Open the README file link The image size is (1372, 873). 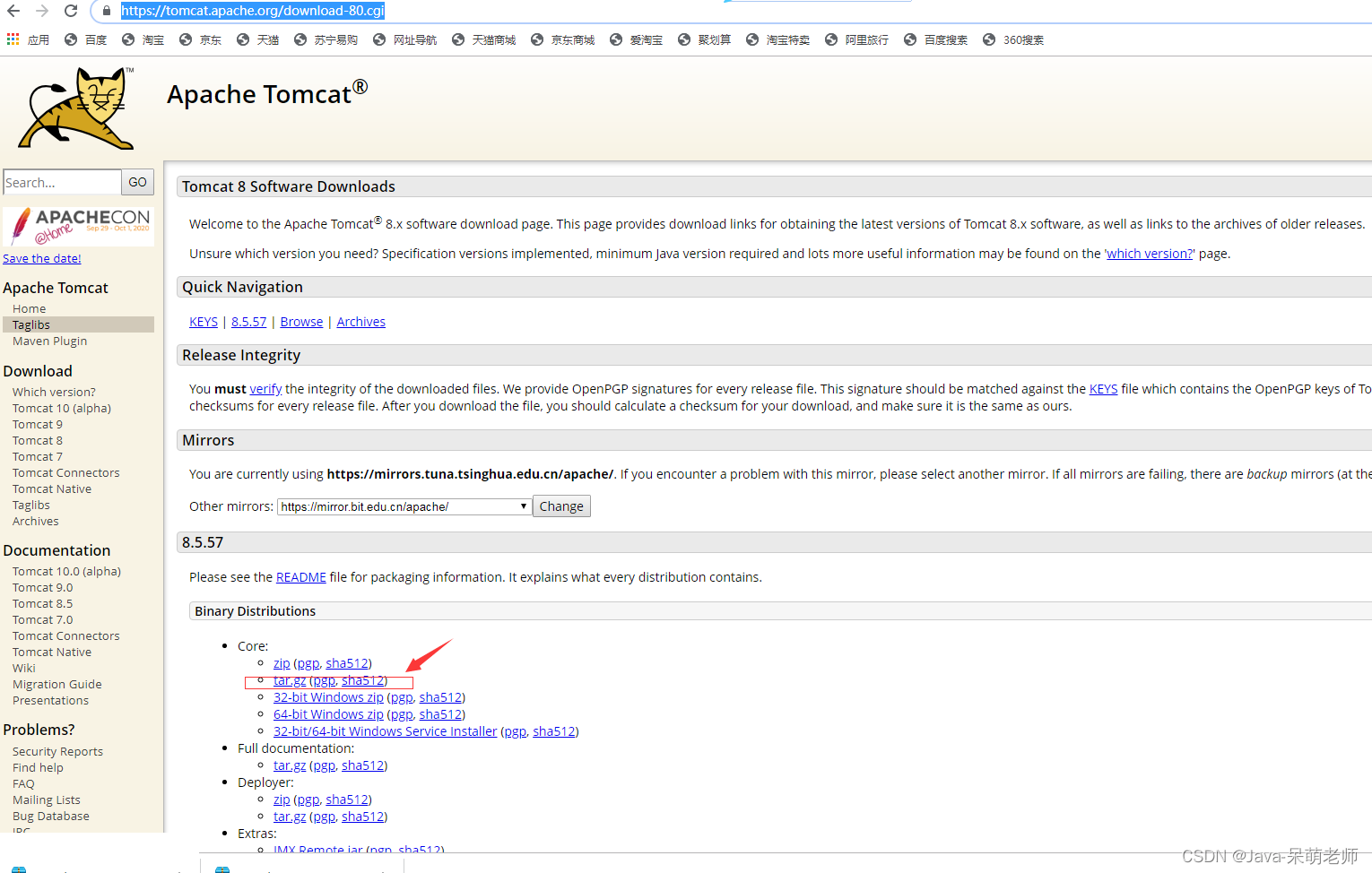point(301,577)
